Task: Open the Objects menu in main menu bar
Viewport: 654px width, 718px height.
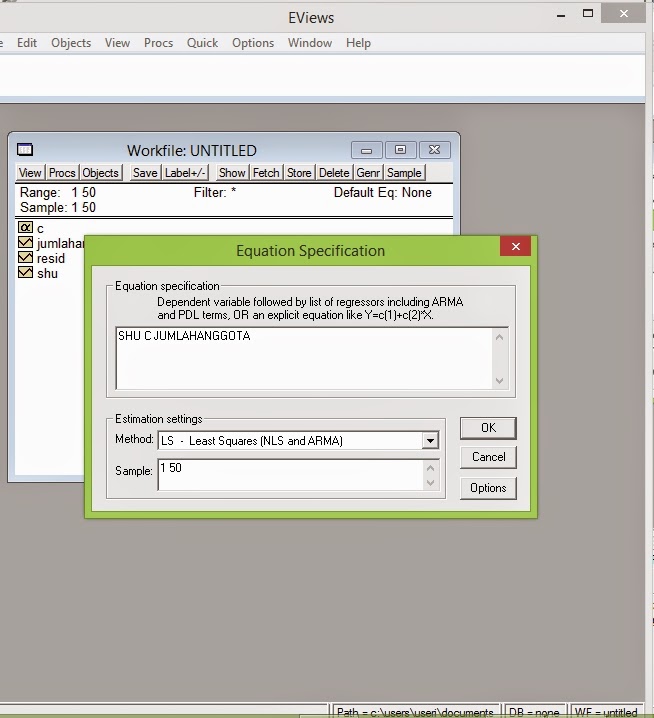Action: (x=71, y=43)
